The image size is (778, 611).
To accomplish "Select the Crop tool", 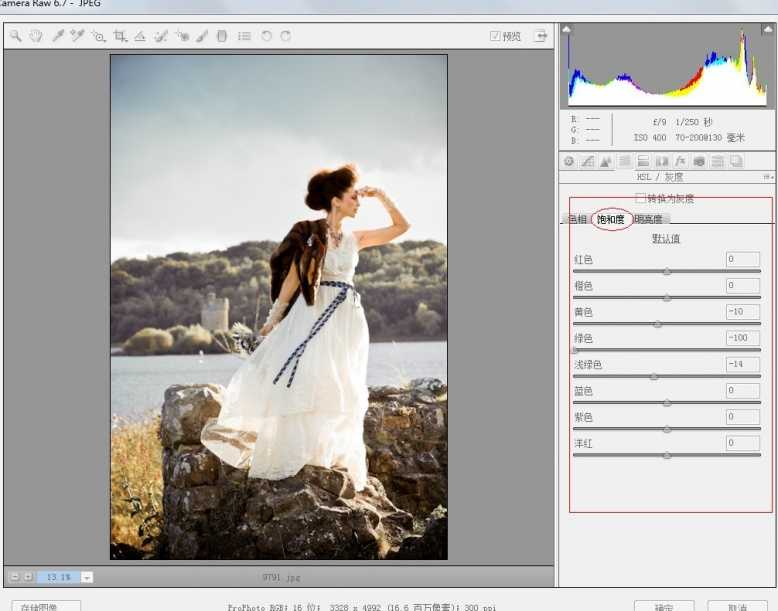I will pos(120,36).
